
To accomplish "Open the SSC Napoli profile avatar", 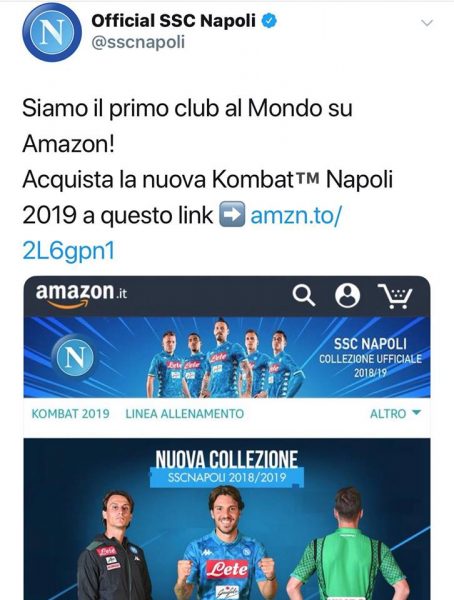I will [52, 32].
